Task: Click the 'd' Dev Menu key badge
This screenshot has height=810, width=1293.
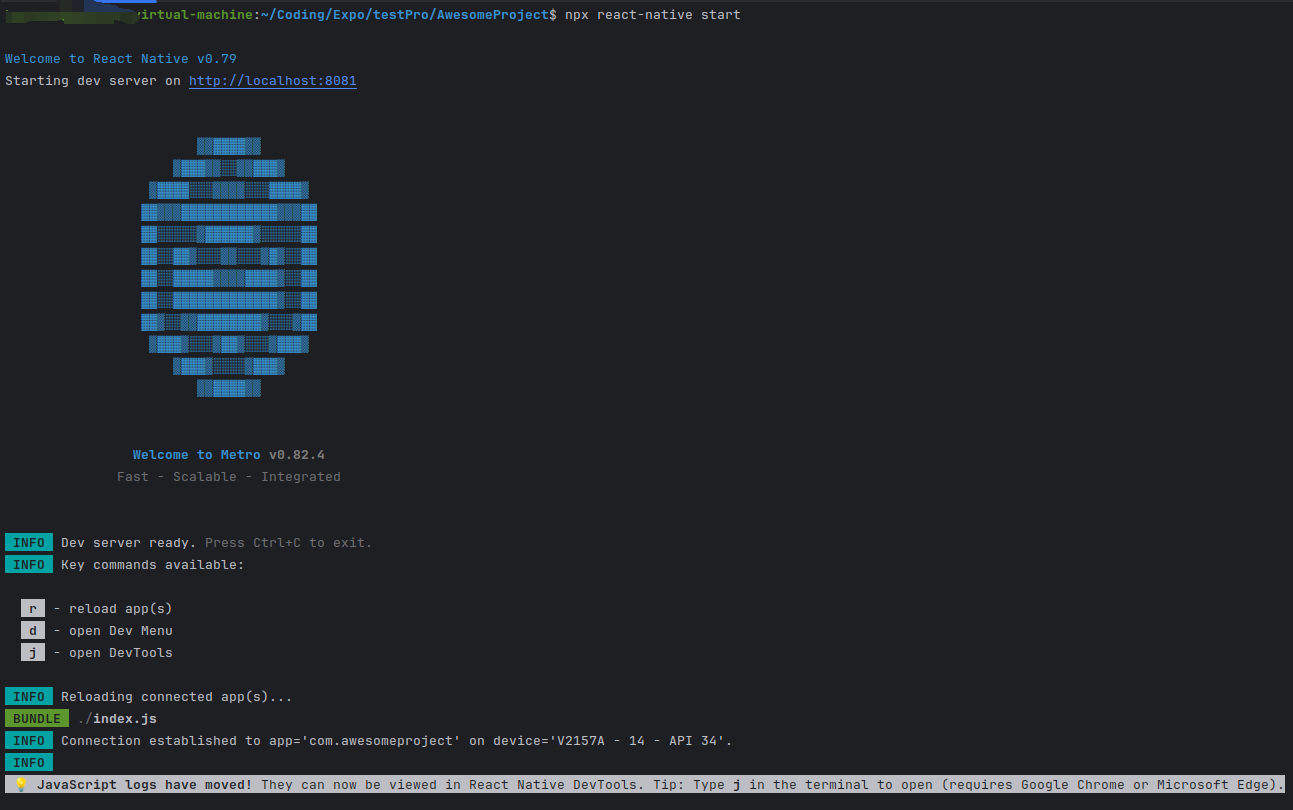Action: 32,630
